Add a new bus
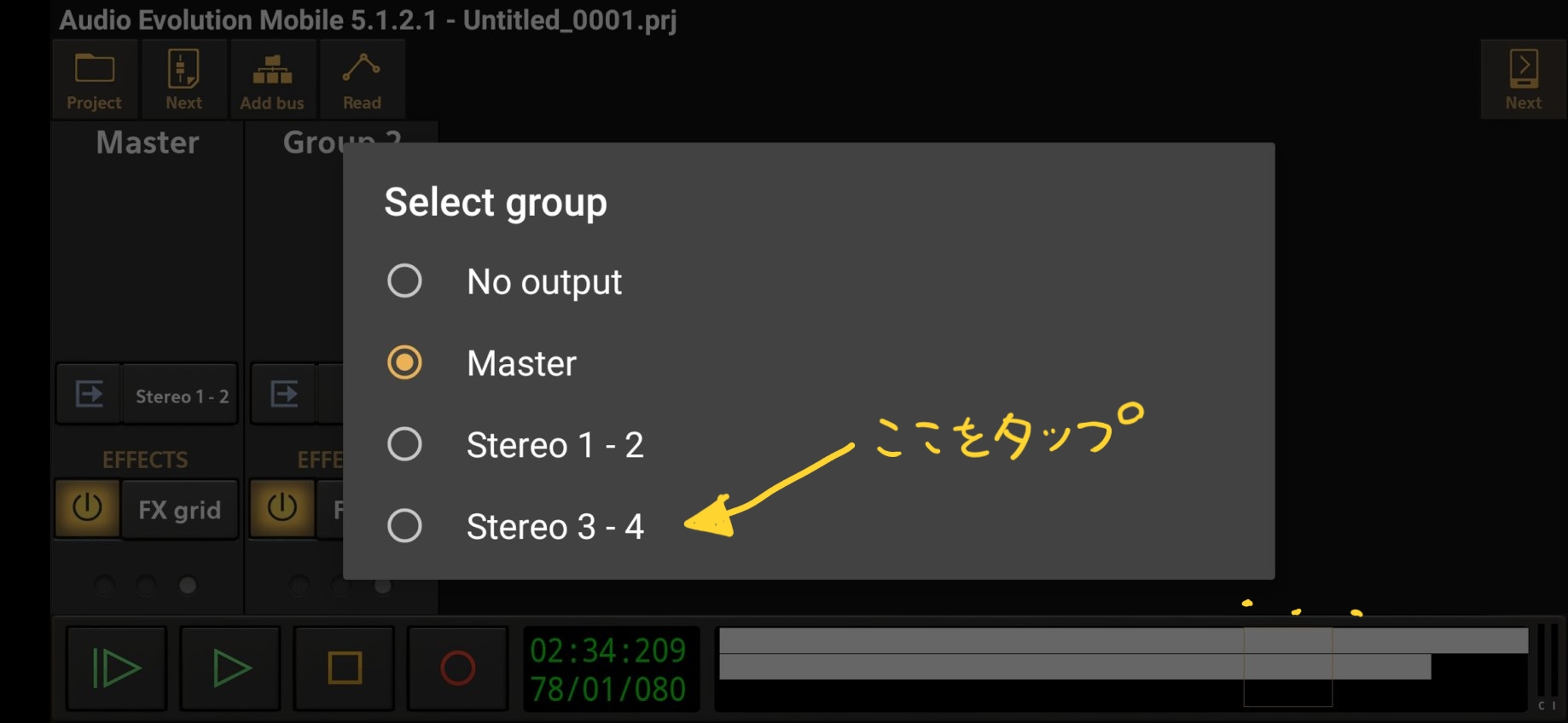Screen dimensions: 1568x723 [272, 79]
